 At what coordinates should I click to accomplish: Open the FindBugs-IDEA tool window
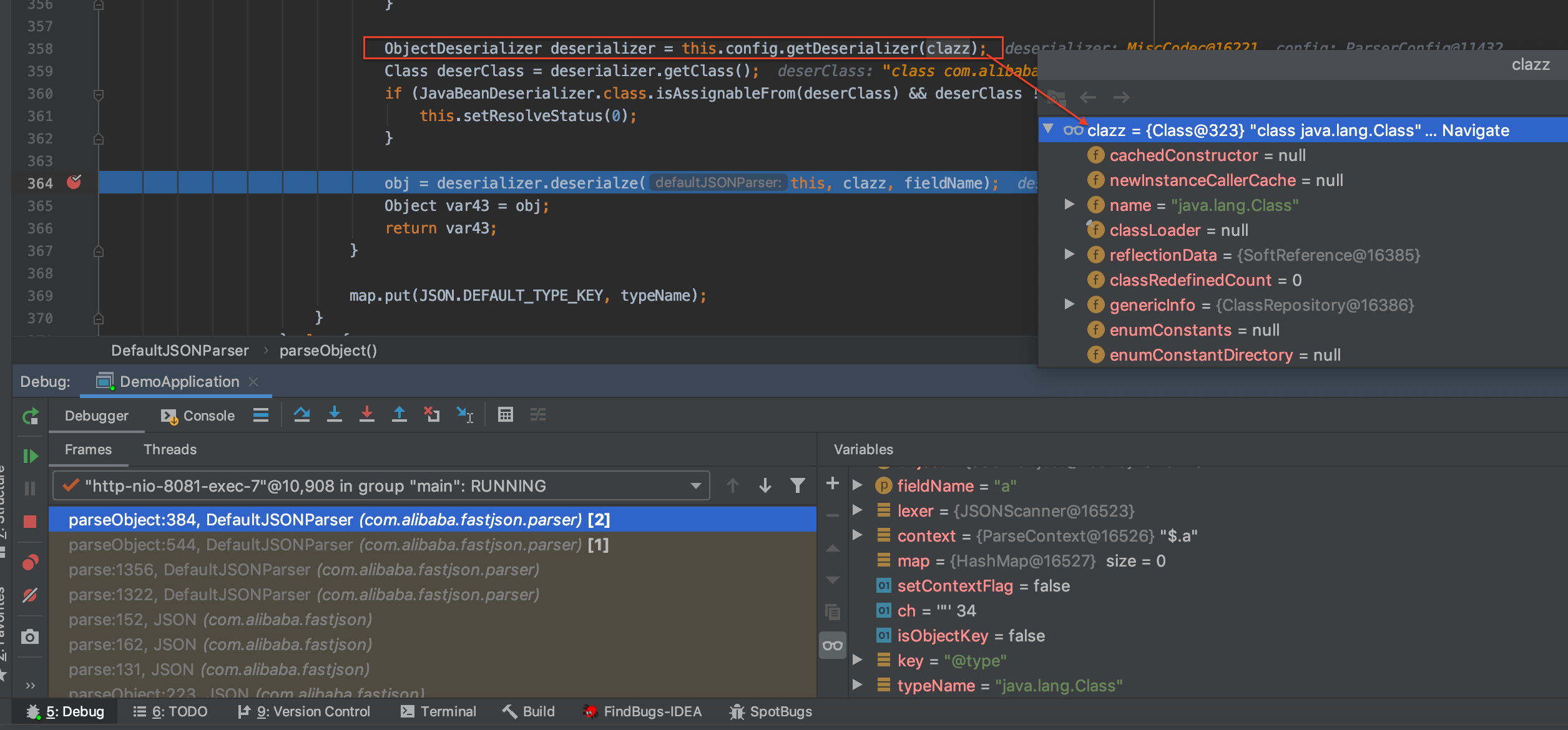643,712
